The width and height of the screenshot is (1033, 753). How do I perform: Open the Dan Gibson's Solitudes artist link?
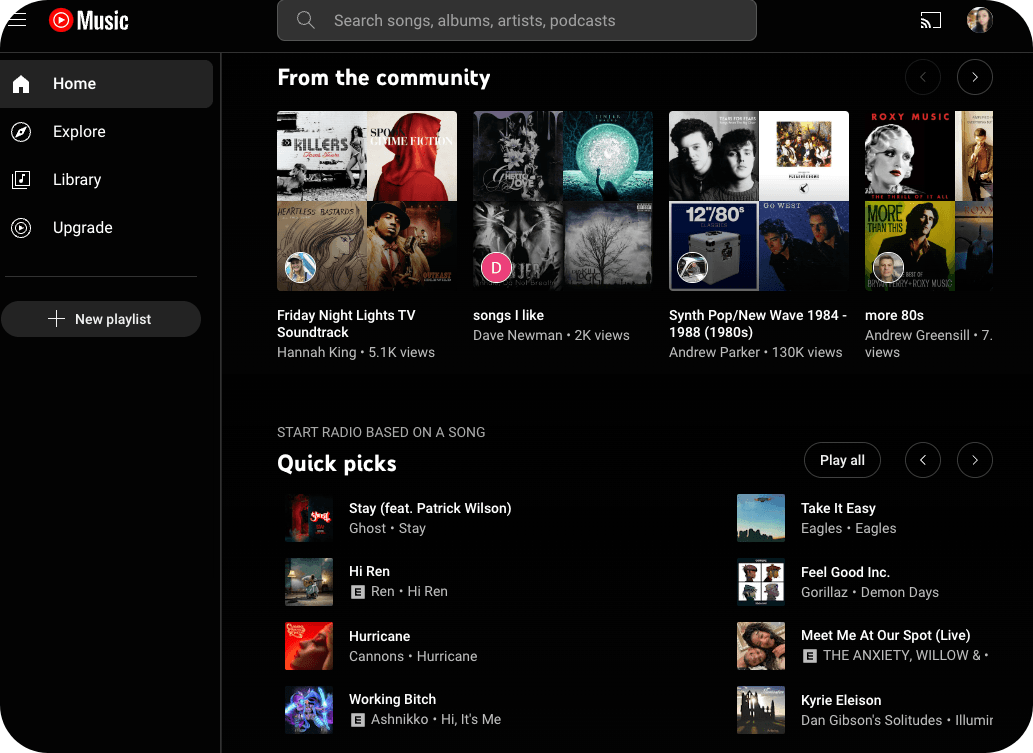coord(871,721)
